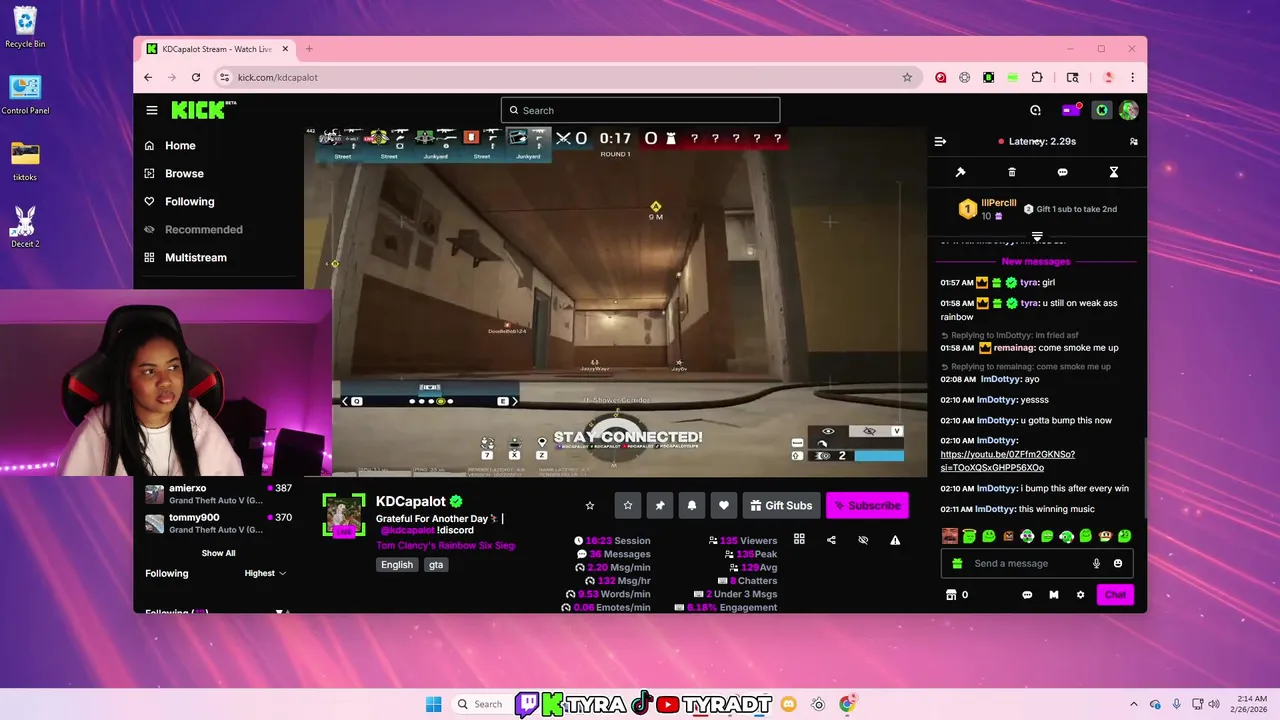
Task: Click the Browse icon in the sidebar
Action: click(x=150, y=173)
